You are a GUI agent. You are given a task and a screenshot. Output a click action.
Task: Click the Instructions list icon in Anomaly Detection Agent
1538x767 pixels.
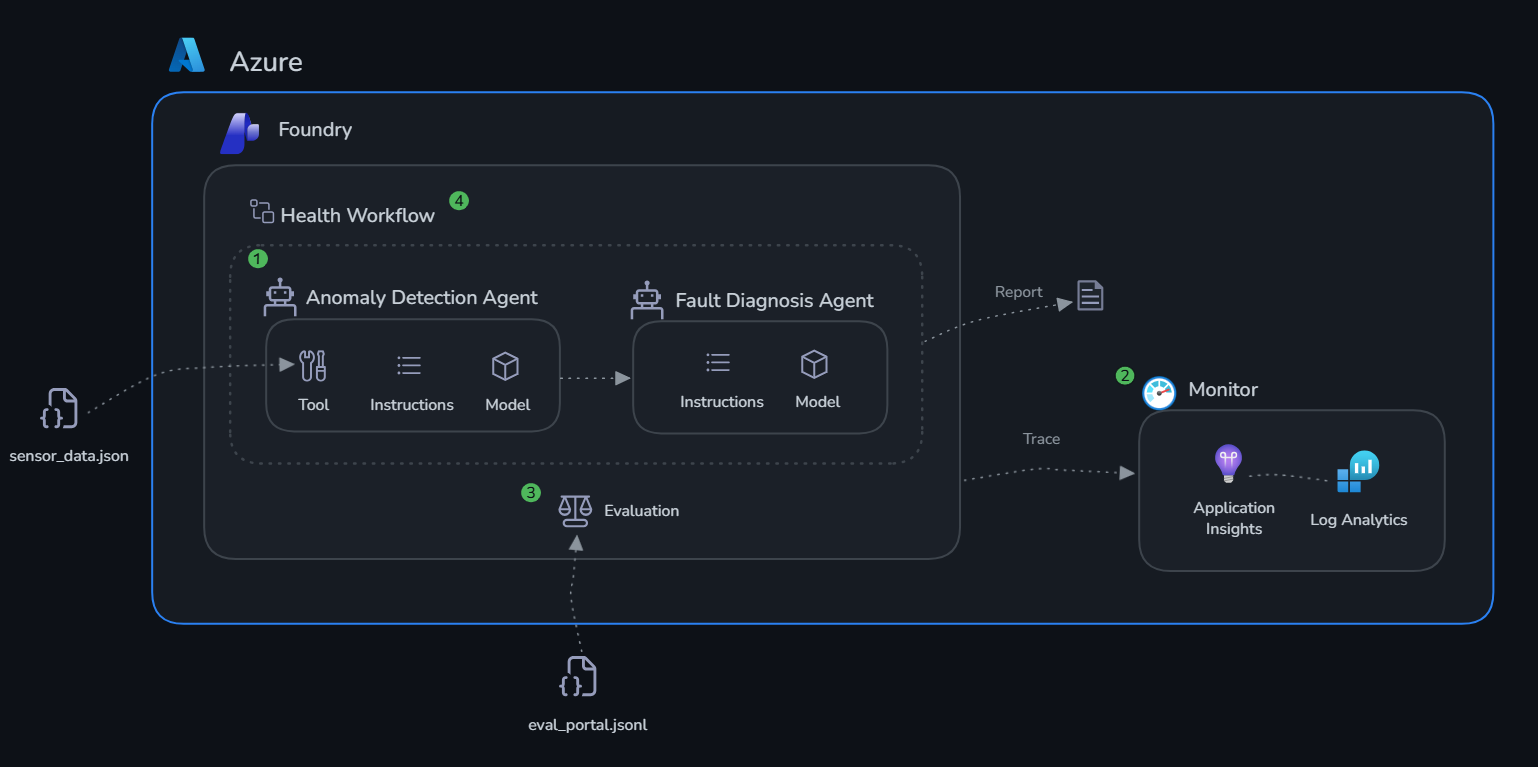click(409, 366)
